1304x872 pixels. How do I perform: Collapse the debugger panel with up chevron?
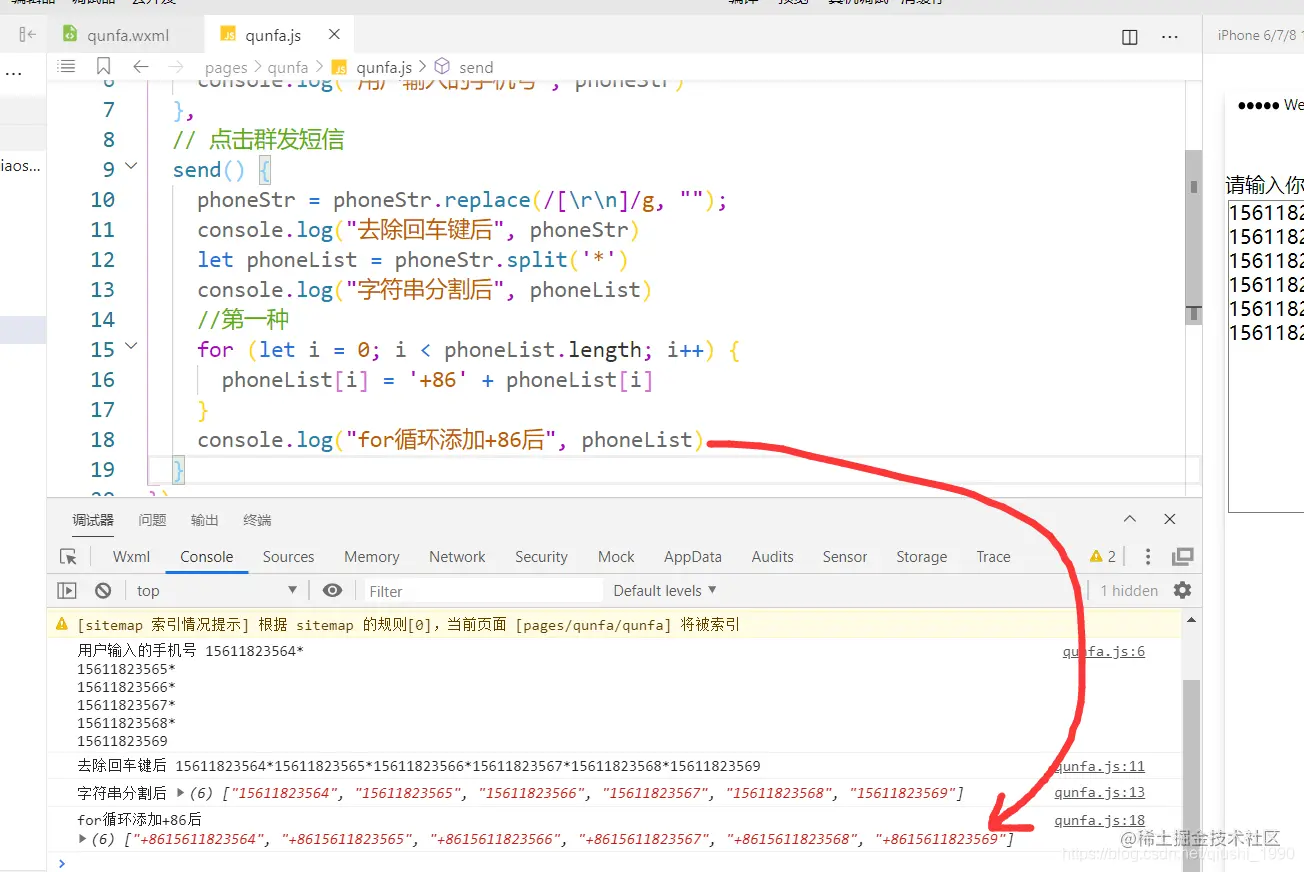1130,519
